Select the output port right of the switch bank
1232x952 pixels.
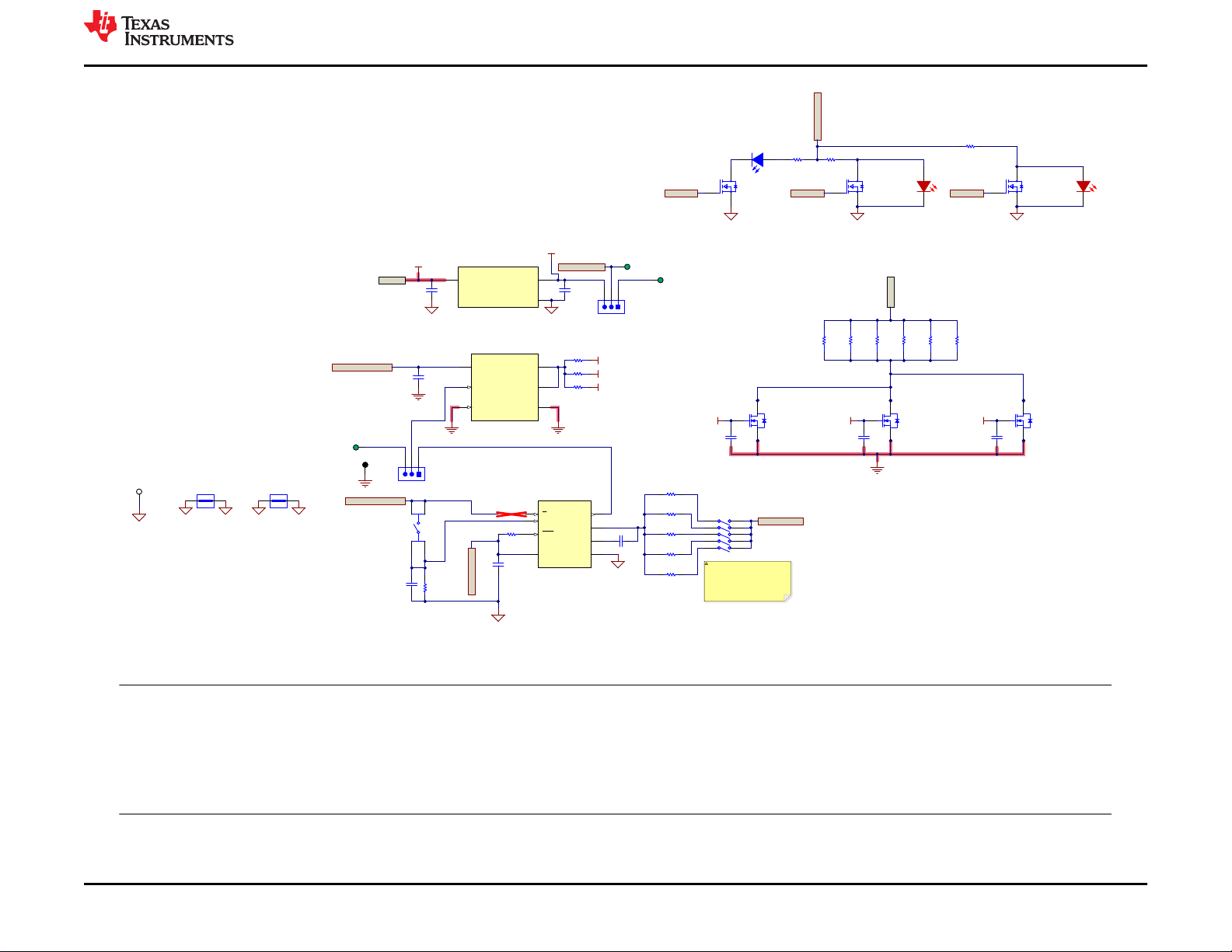780,521
